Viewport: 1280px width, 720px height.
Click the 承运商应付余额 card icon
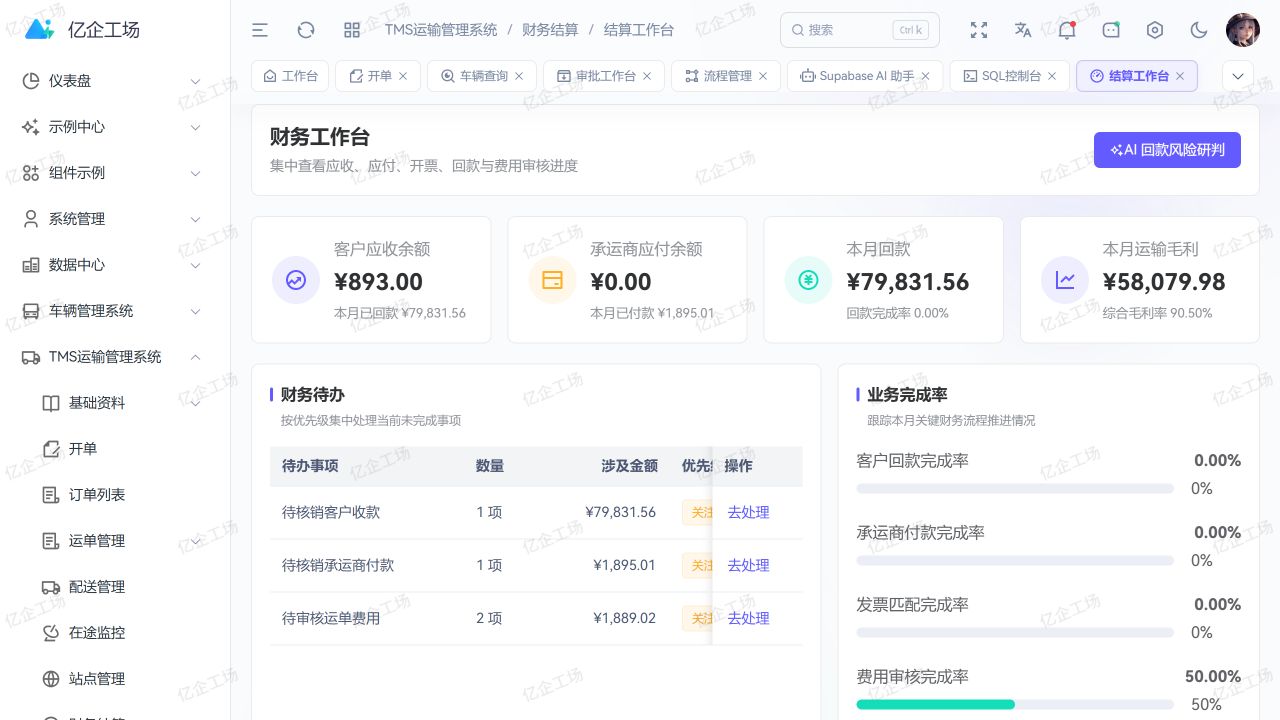pos(552,280)
